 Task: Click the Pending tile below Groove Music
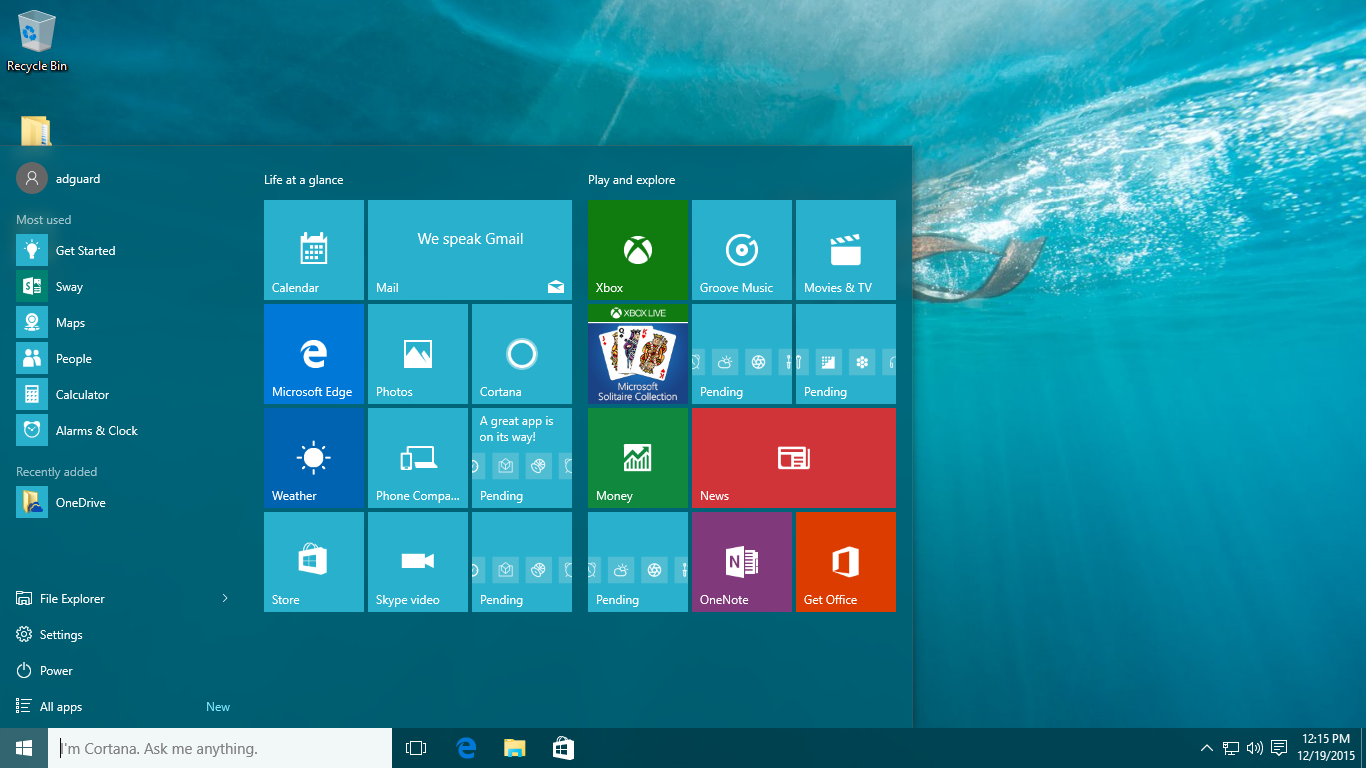[742, 354]
